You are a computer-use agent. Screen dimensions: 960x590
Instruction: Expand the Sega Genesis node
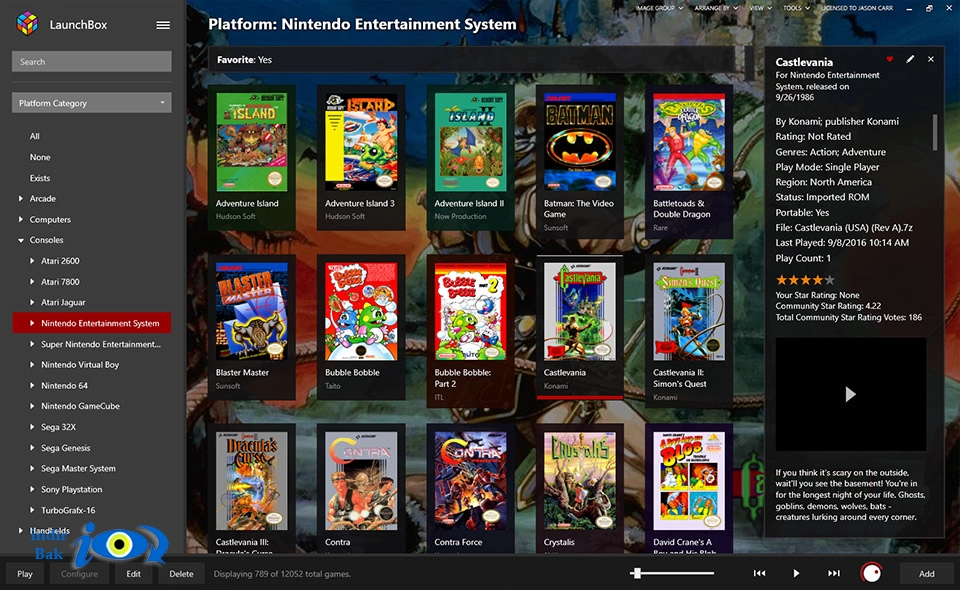point(32,448)
